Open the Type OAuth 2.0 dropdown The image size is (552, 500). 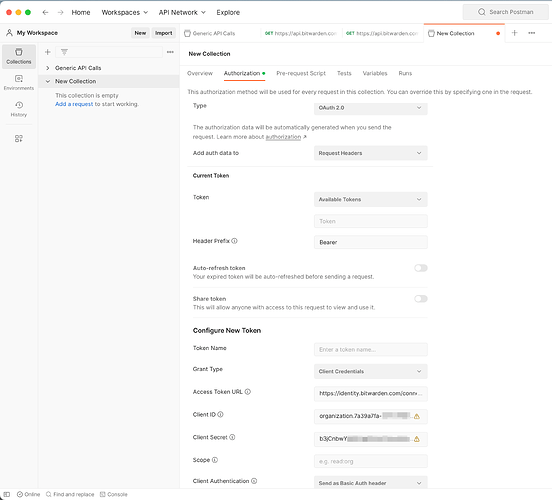coord(371,108)
